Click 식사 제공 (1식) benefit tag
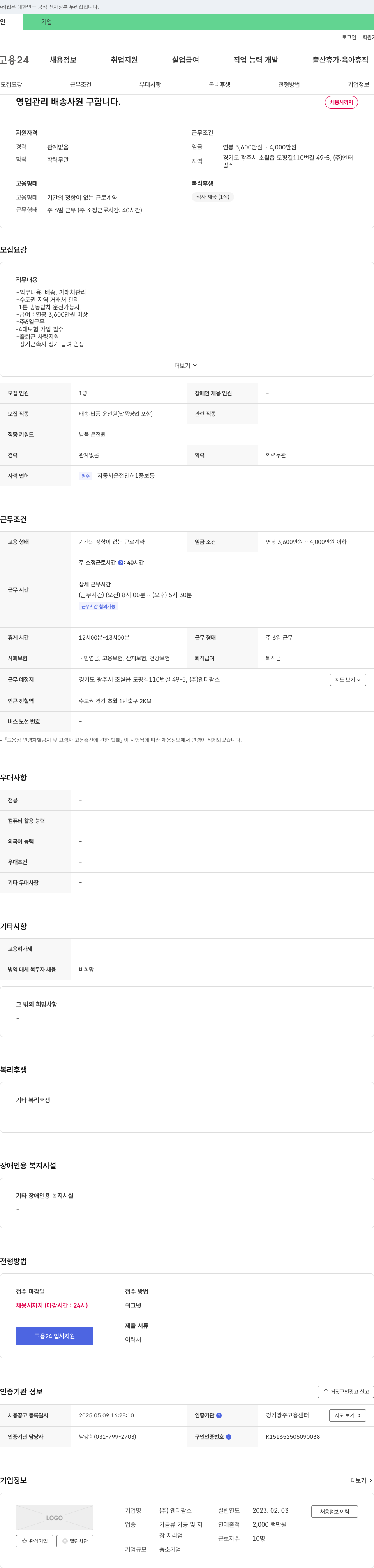The image size is (374, 1568). tap(213, 196)
